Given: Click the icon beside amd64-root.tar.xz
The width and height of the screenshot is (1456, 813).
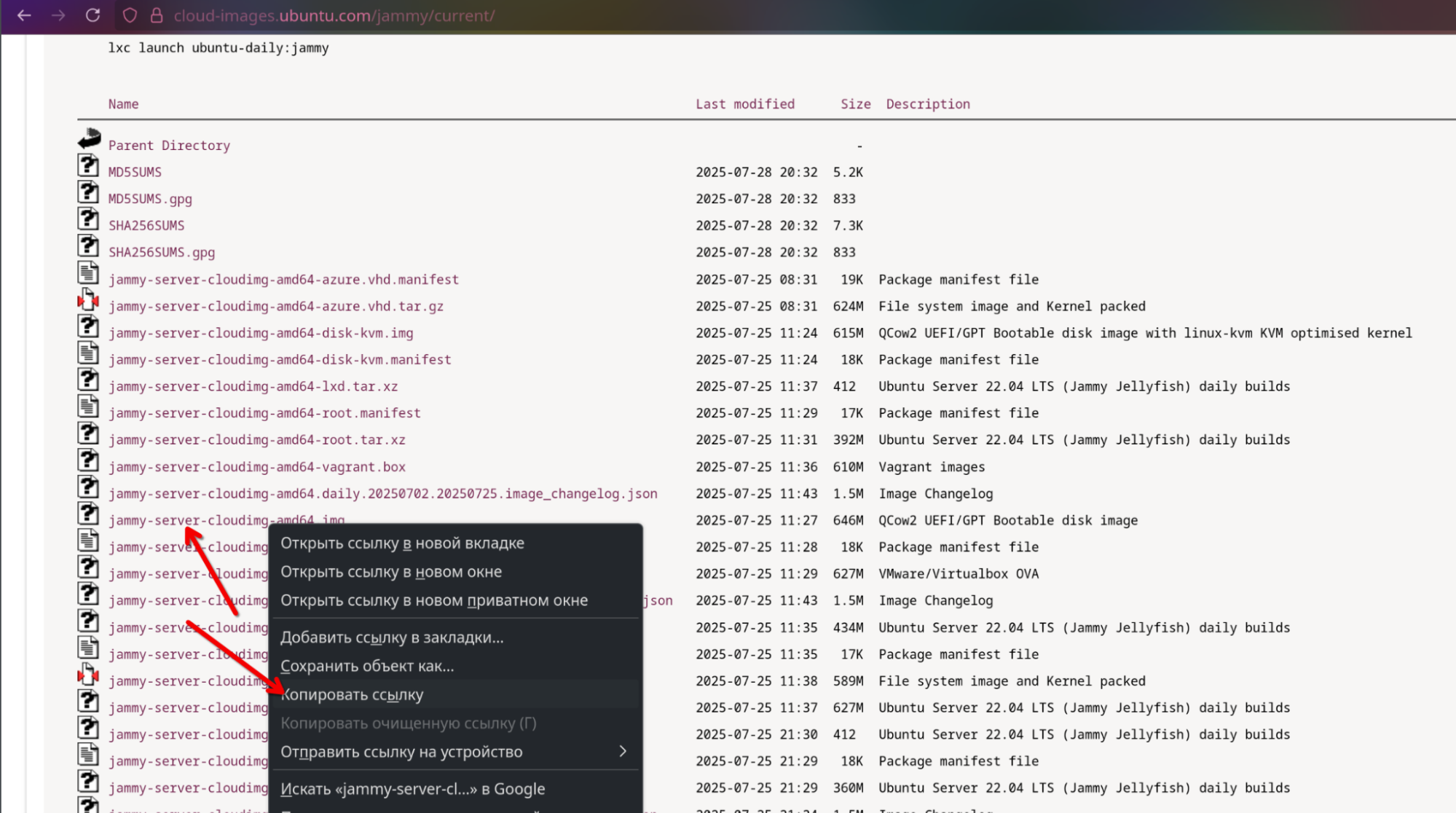Looking at the screenshot, I should pos(88,433).
